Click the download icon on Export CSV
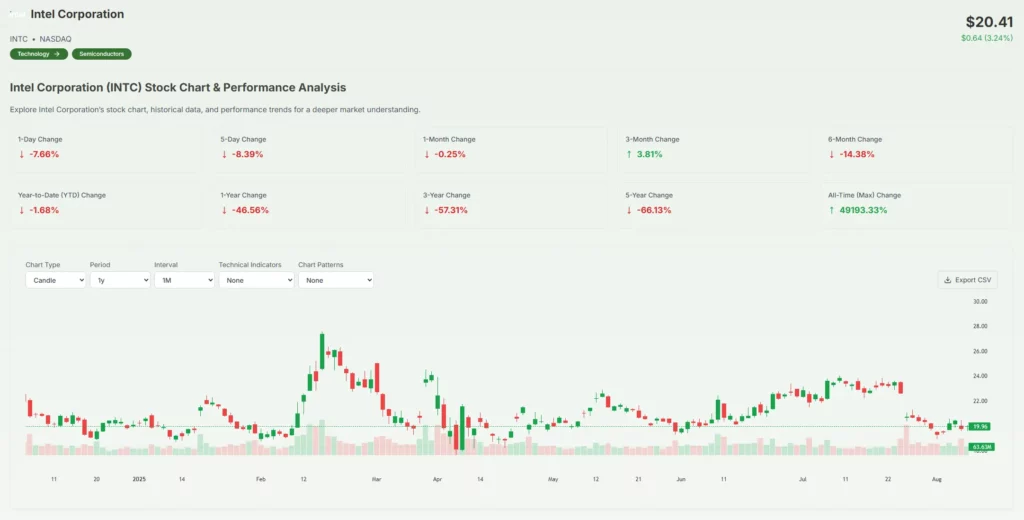This screenshot has height=520, width=1024. (x=948, y=280)
